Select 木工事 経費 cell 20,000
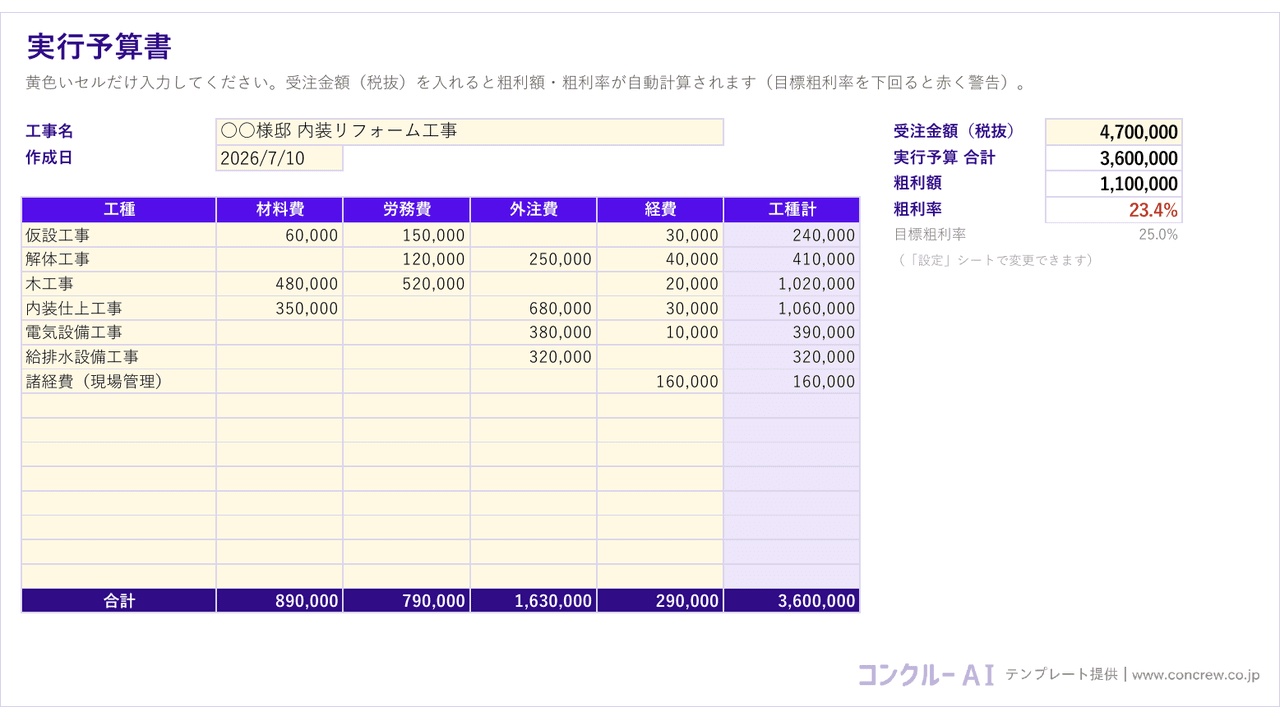Image resolution: width=1280 pixels, height=720 pixels. [x=661, y=284]
